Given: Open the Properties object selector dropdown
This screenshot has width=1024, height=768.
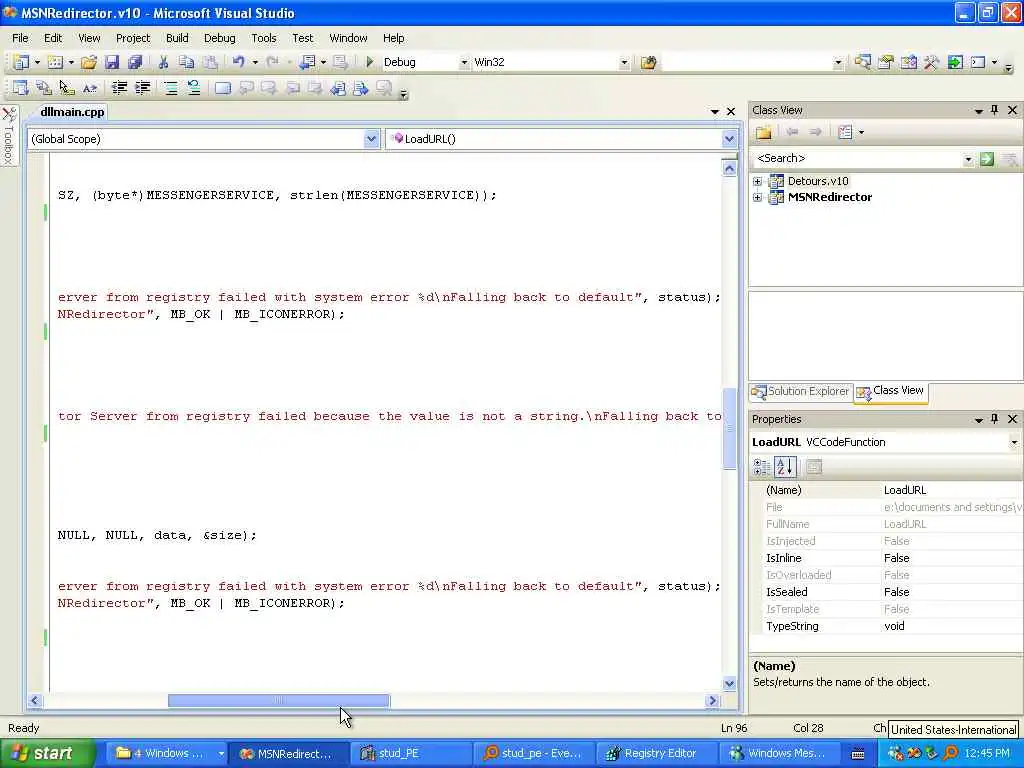Looking at the screenshot, I should pos(1014,442).
